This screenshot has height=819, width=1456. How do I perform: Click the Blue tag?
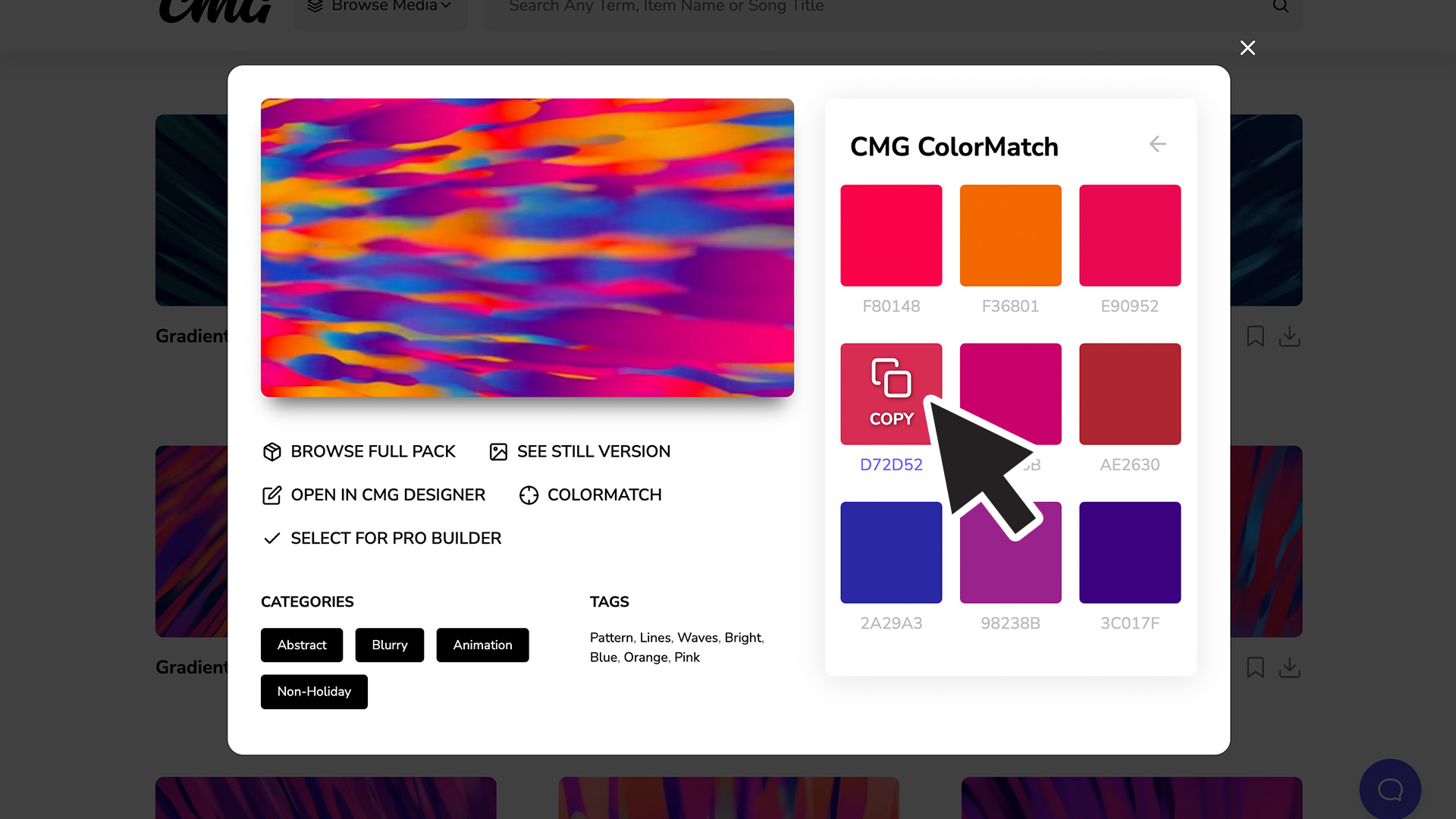point(604,657)
